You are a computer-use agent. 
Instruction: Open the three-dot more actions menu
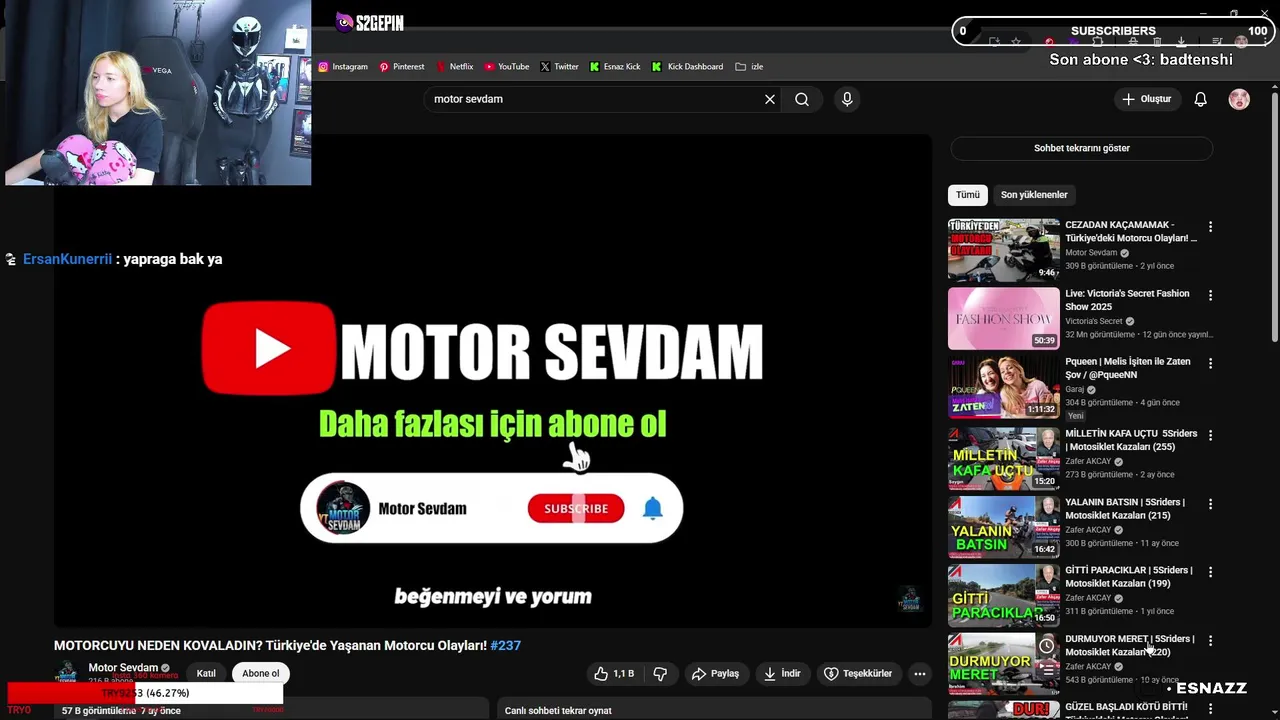[x=920, y=674]
